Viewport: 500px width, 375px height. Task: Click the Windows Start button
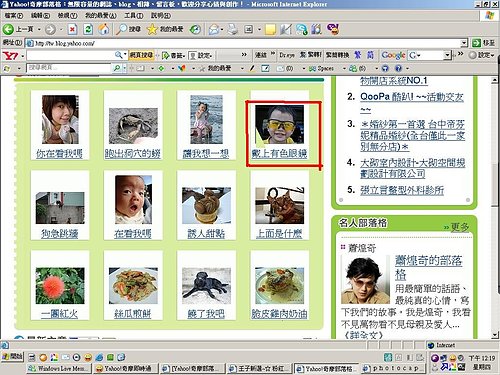12,356
